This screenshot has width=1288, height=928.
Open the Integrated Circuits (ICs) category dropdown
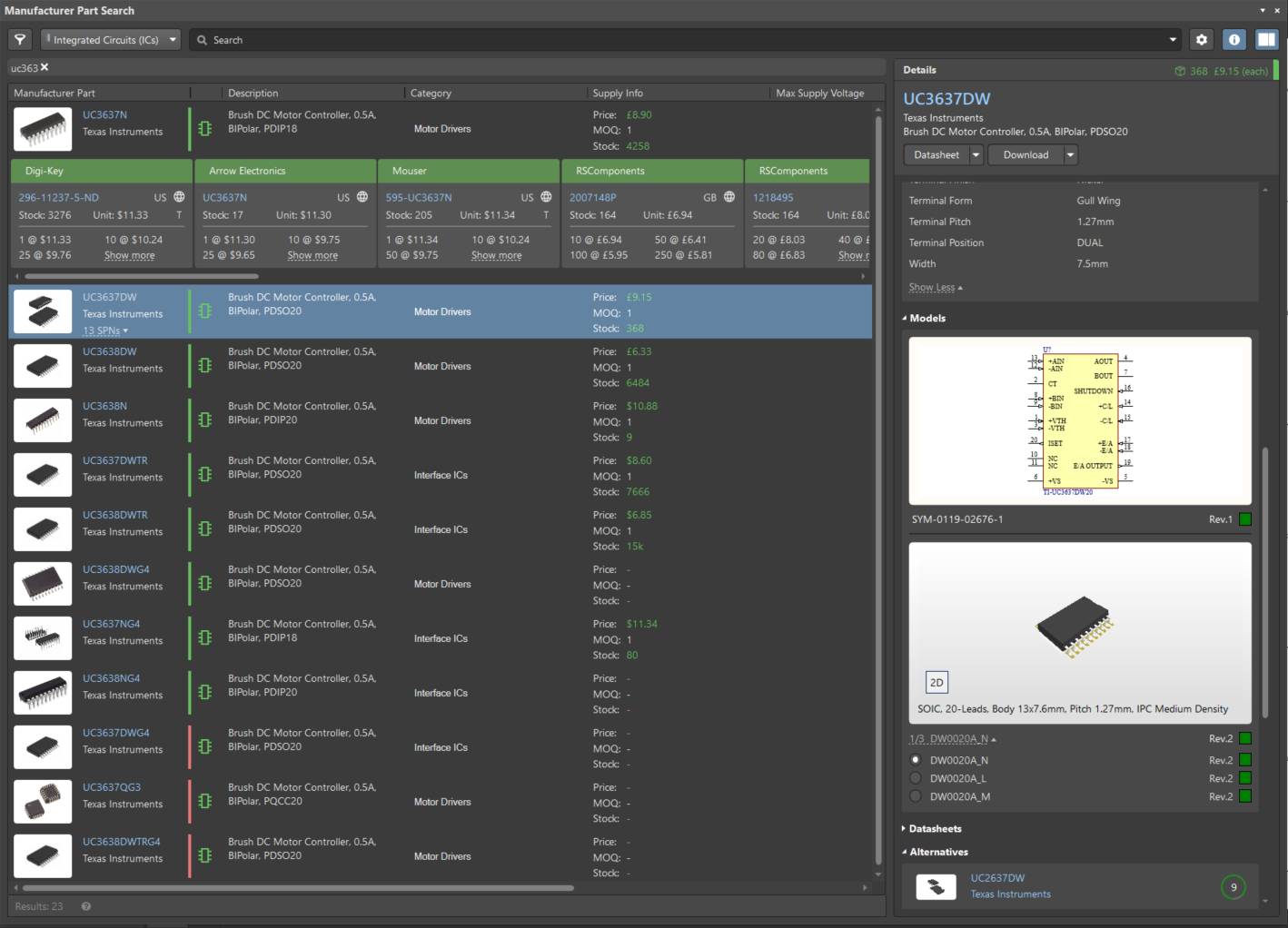coord(111,40)
